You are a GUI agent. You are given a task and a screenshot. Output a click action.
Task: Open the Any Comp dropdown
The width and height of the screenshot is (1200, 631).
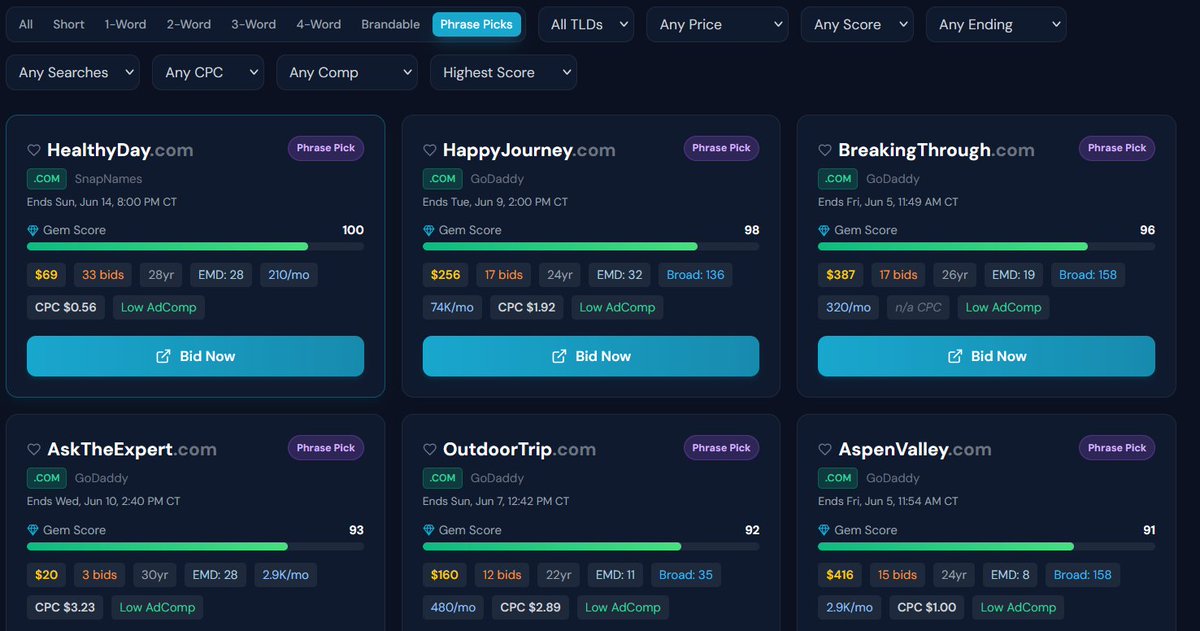[x=347, y=72]
